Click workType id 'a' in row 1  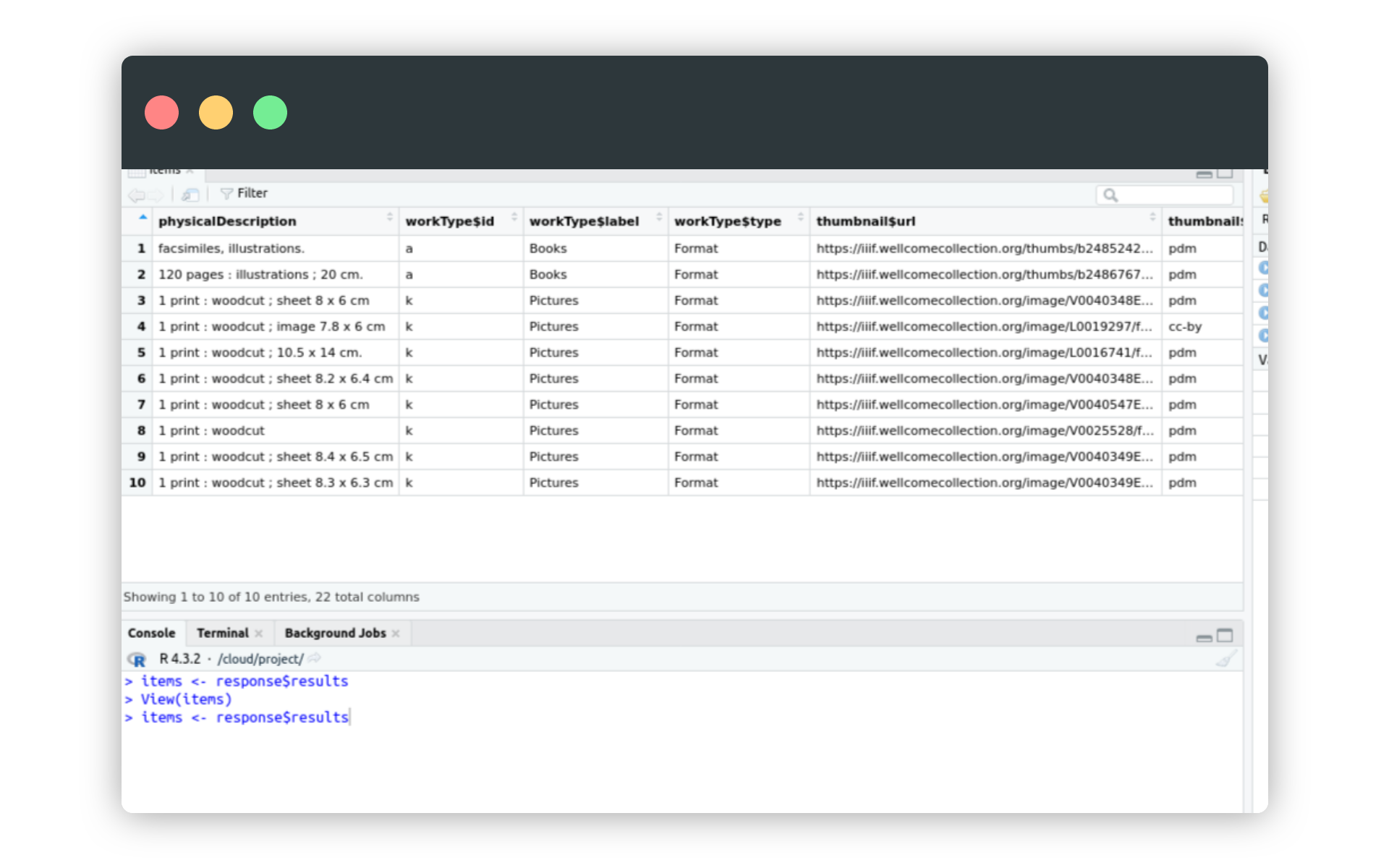(409, 249)
